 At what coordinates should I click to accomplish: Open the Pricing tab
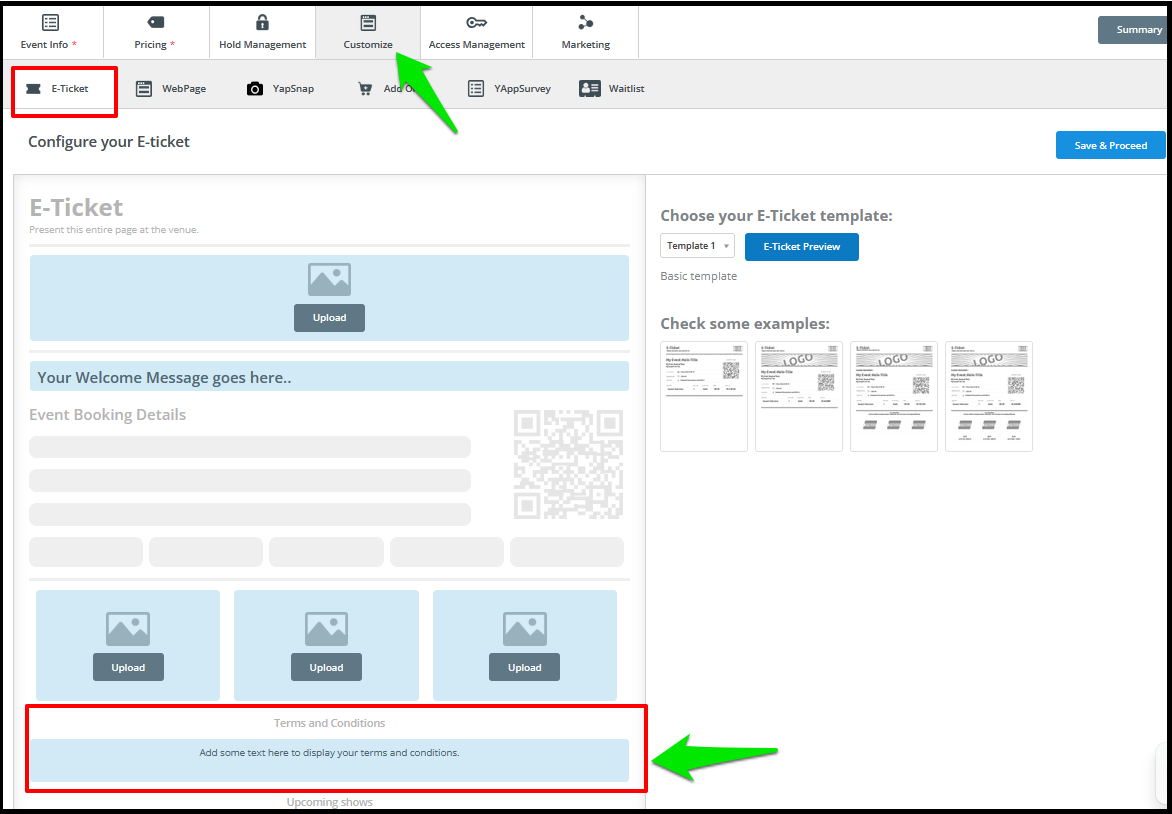155,31
